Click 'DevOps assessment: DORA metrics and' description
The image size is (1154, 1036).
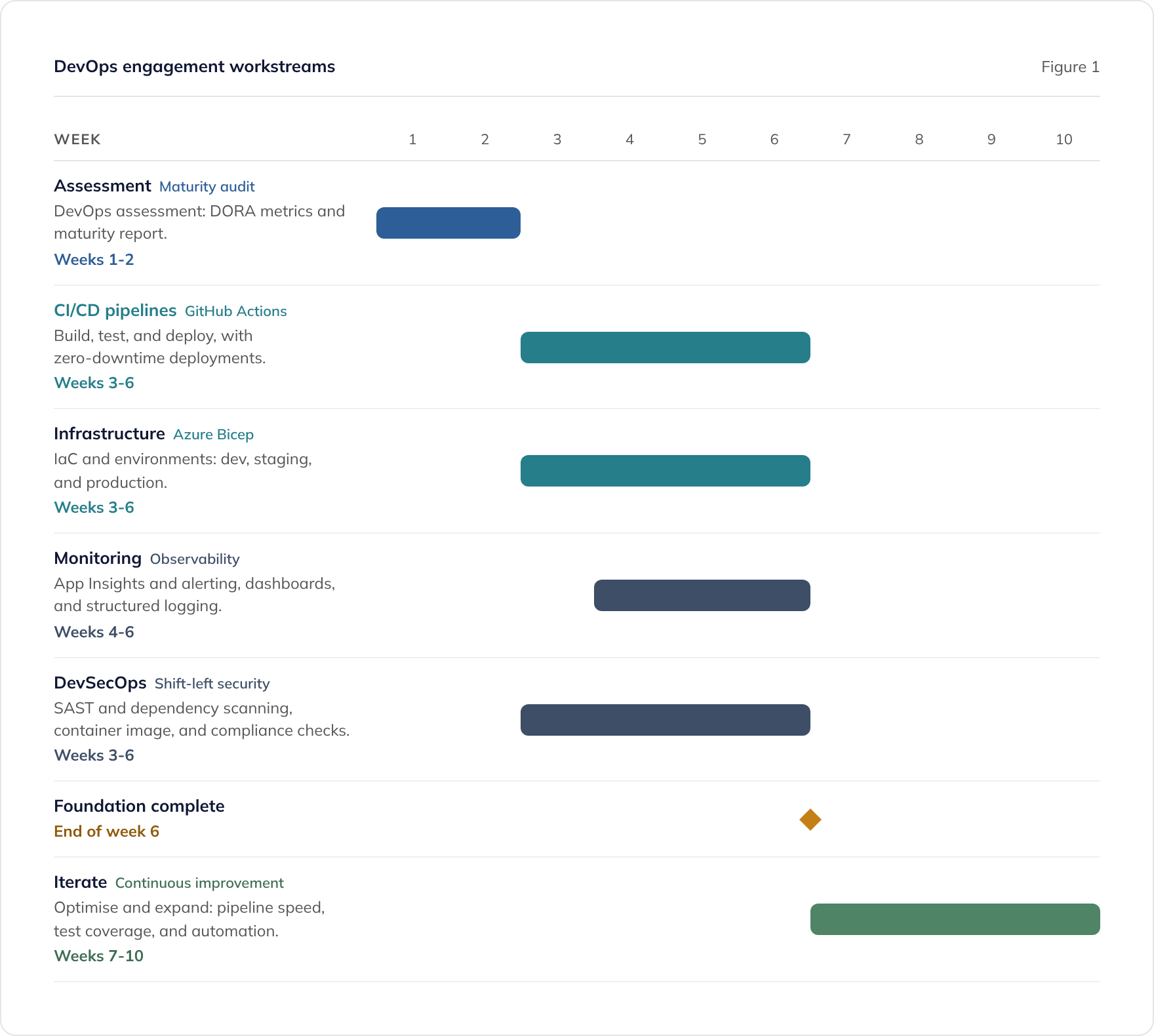pyautogui.click(x=199, y=211)
